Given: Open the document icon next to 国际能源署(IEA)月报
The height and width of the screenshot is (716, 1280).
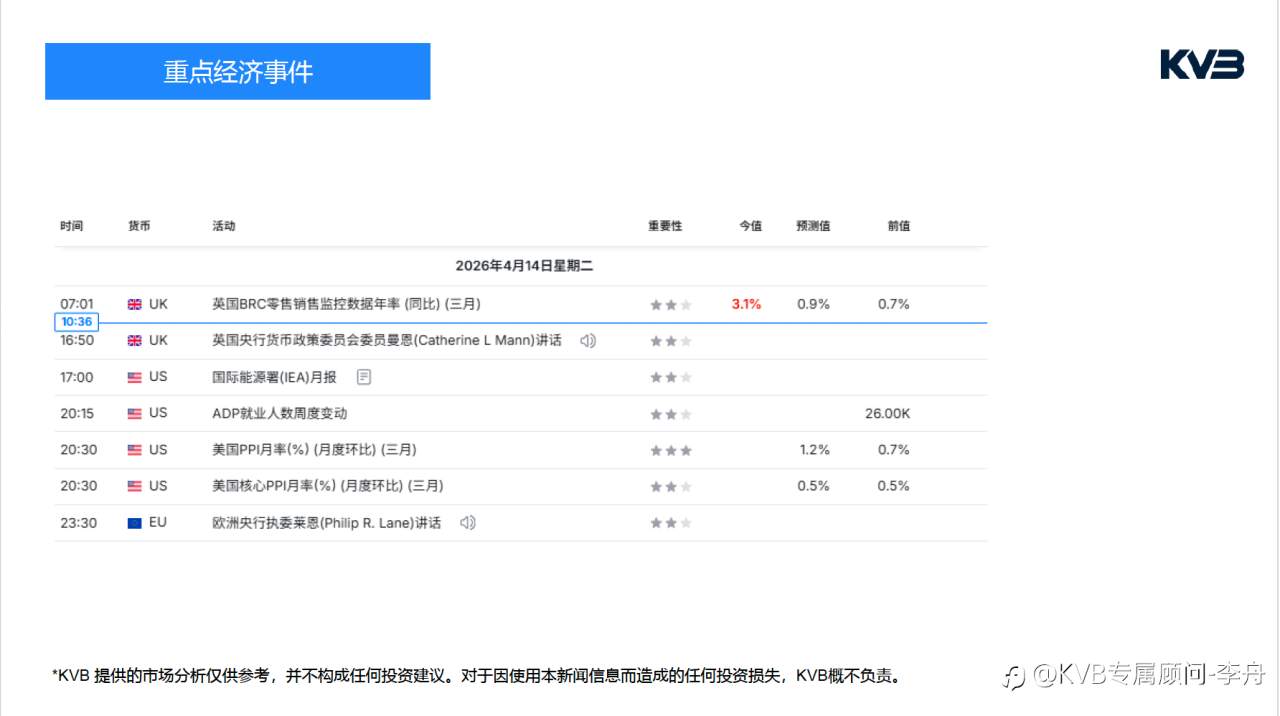Looking at the screenshot, I should (363, 376).
